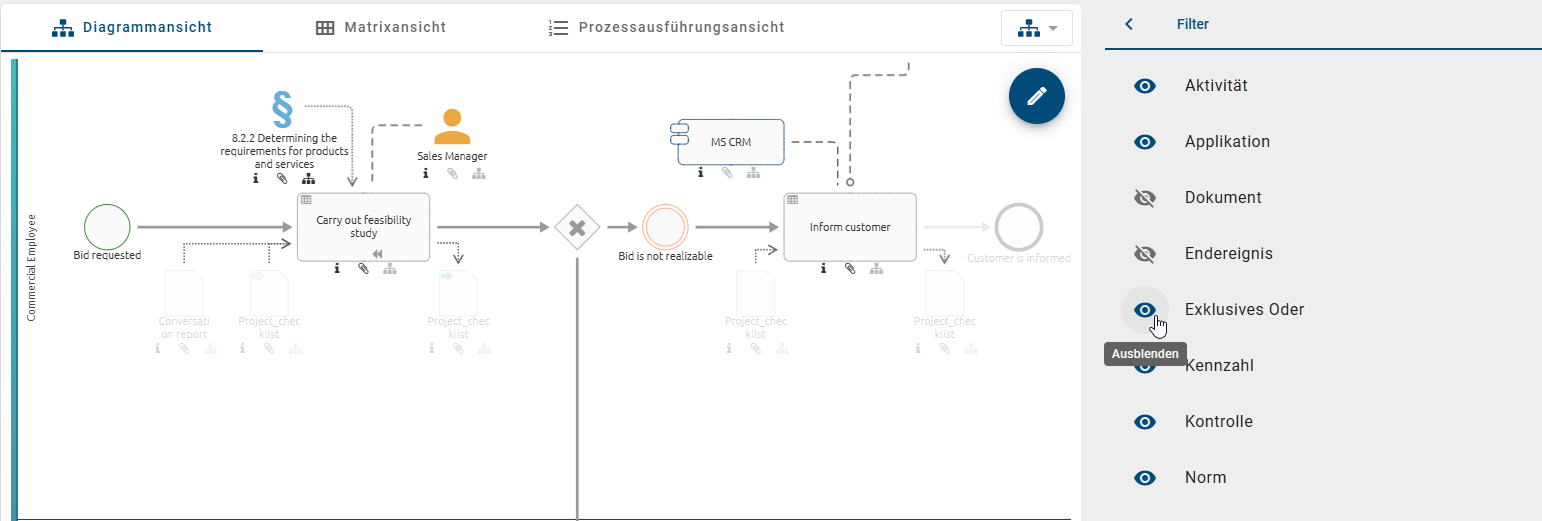The height and width of the screenshot is (521, 1542).
Task: Click the pencil edit floating button
Action: 1037,96
